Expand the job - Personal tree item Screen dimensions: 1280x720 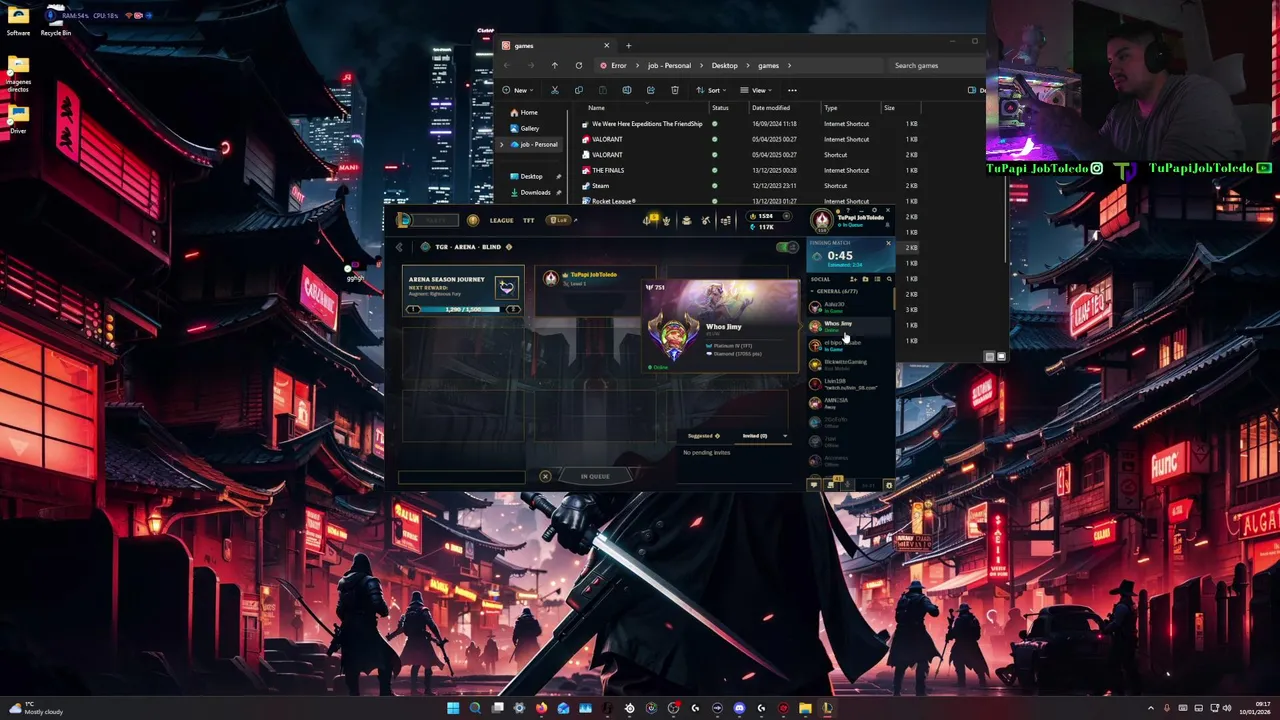point(502,144)
